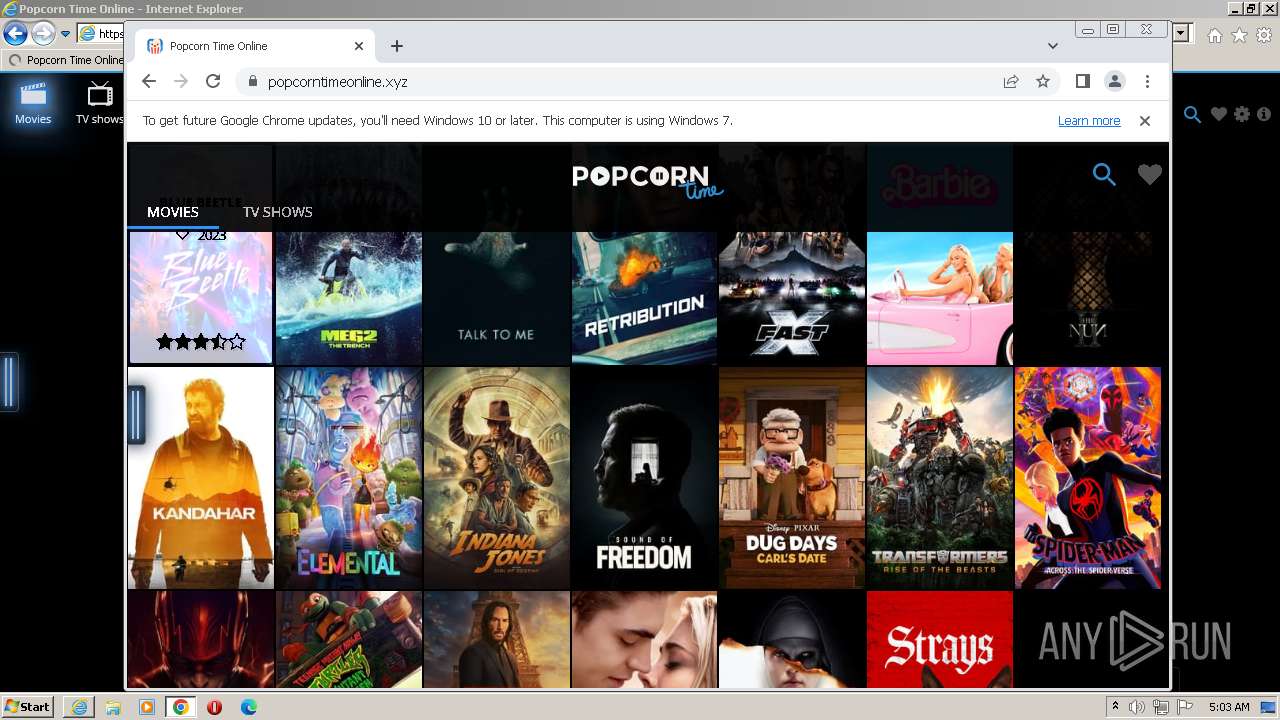Open the Popcorn Time search icon

(1104, 175)
